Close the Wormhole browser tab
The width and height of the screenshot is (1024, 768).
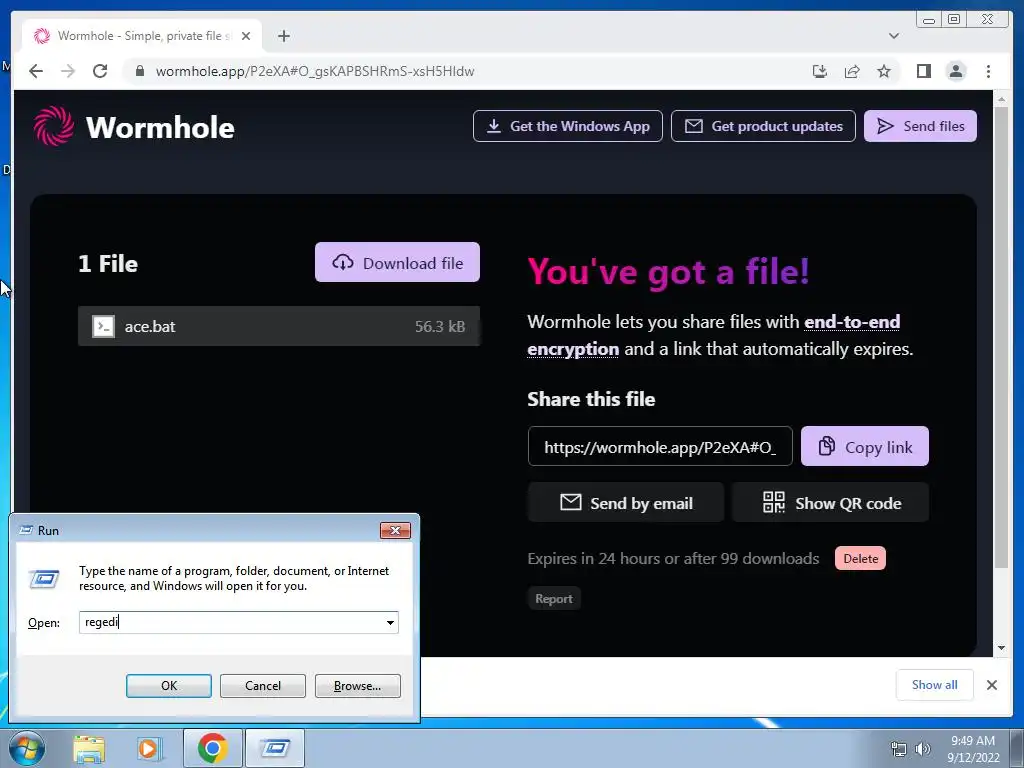point(246,36)
